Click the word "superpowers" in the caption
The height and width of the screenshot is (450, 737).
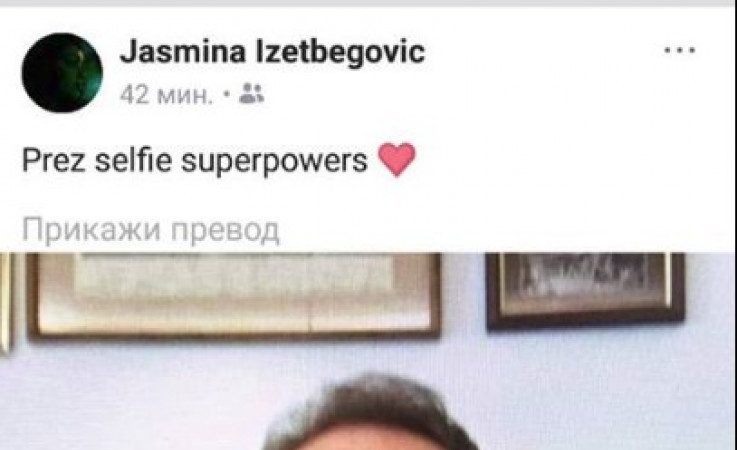274,162
